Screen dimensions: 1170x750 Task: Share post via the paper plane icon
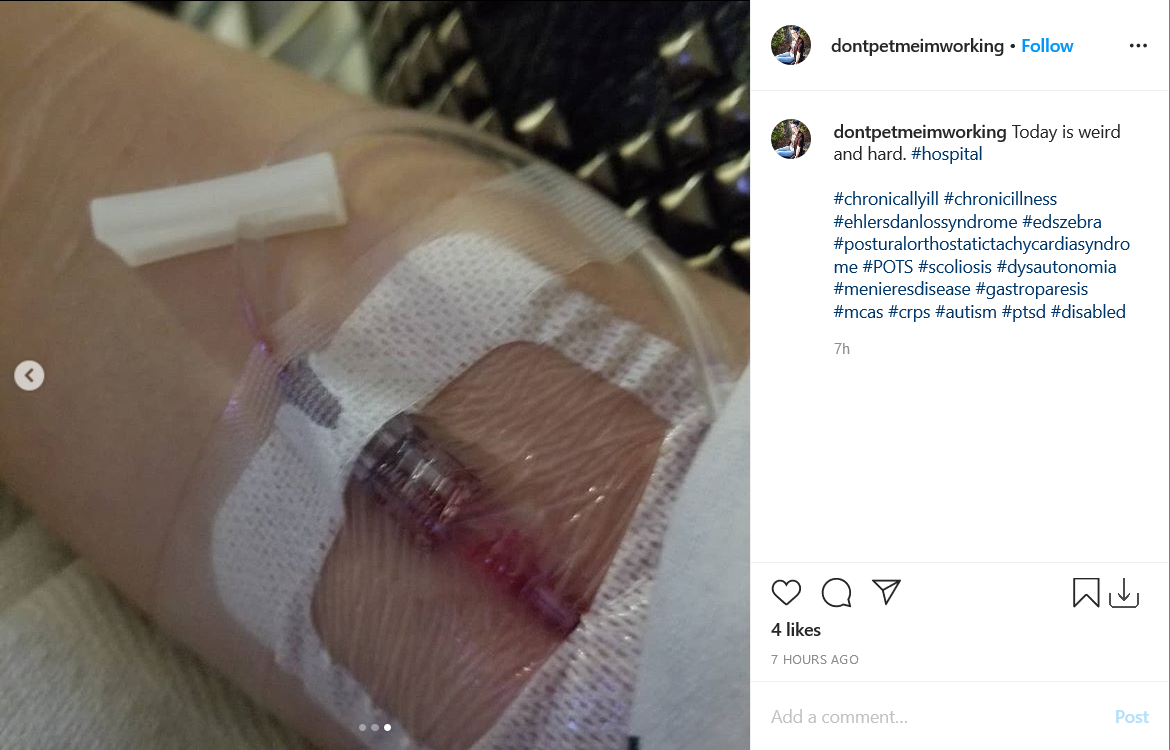tap(886, 592)
